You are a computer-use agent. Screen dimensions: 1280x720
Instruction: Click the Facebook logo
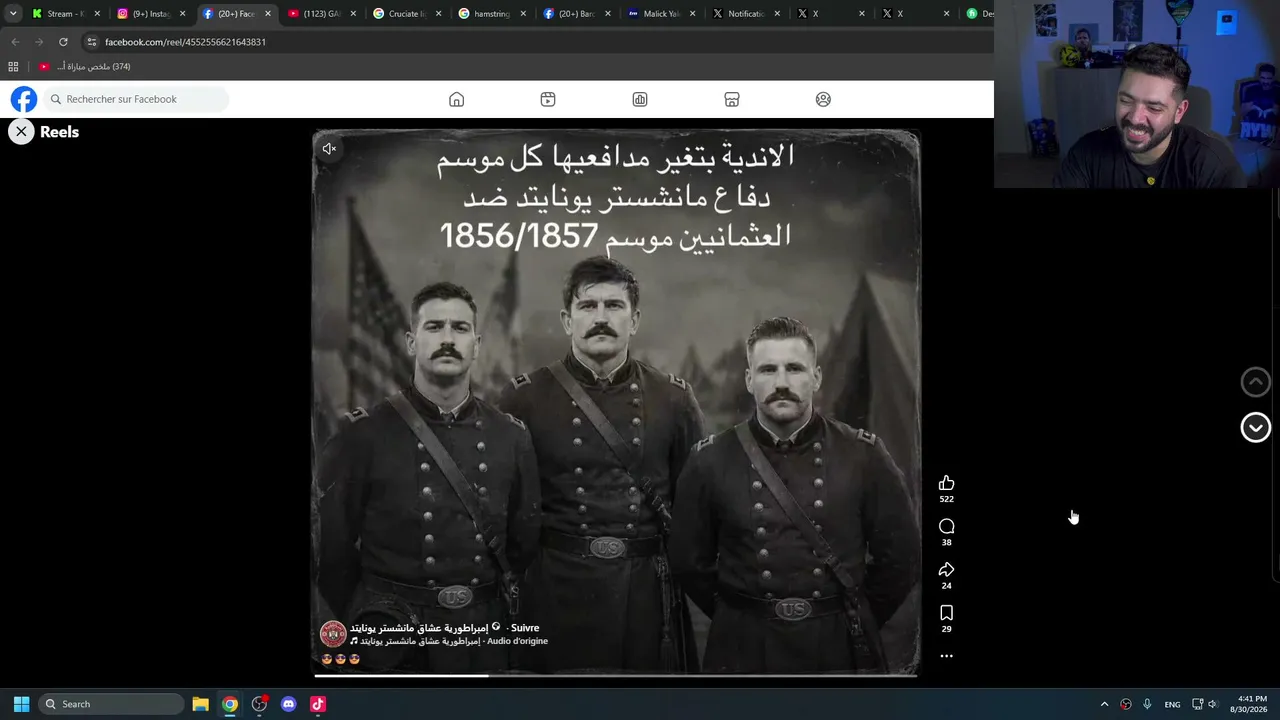(x=24, y=99)
